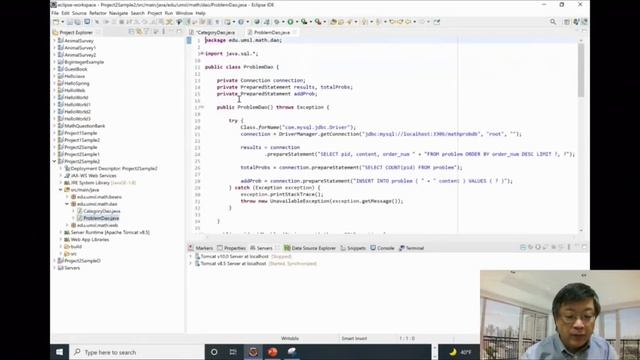Collapse the src/main/java folder node
Screen dimensions: 640x360
click(x=60, y=190)
